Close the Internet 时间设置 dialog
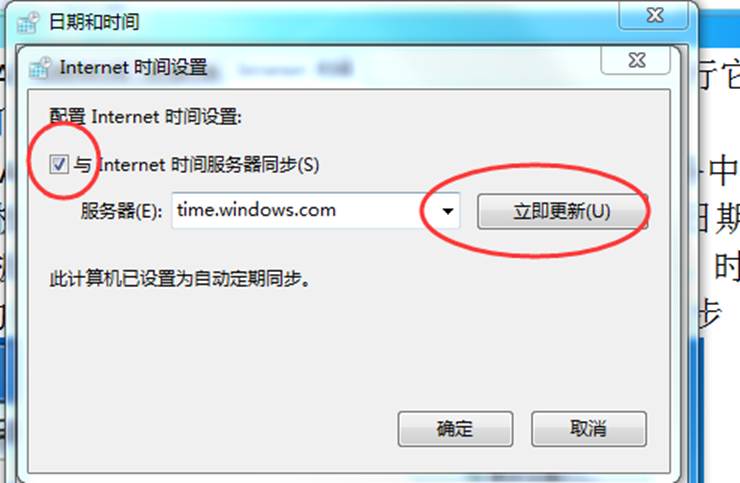This screenshot has height=483, width=740. coord(636,60)
